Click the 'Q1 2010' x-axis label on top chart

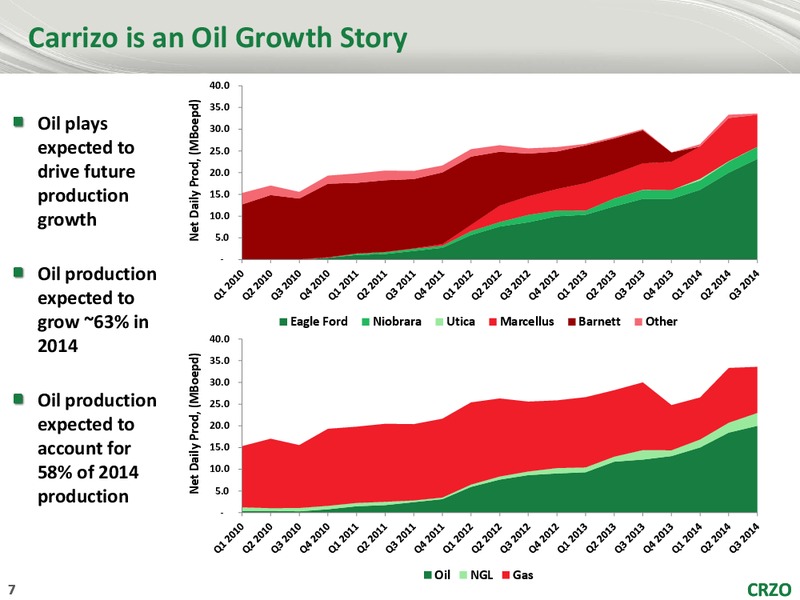229,284
